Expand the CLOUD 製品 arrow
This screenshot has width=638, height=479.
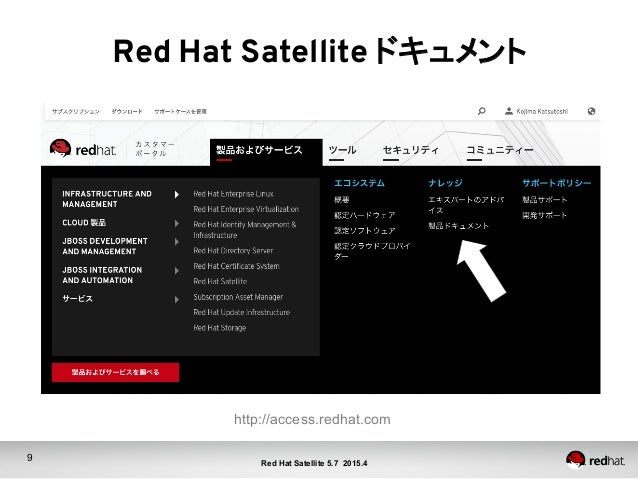177,223
